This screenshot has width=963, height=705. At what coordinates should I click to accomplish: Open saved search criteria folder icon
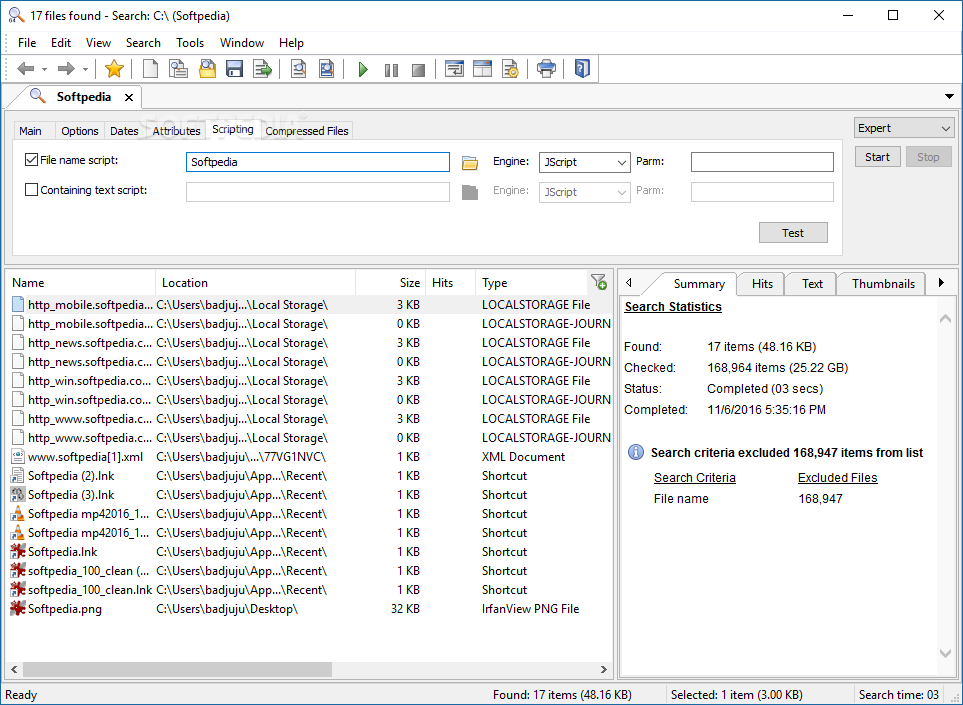tap(208, 69)
